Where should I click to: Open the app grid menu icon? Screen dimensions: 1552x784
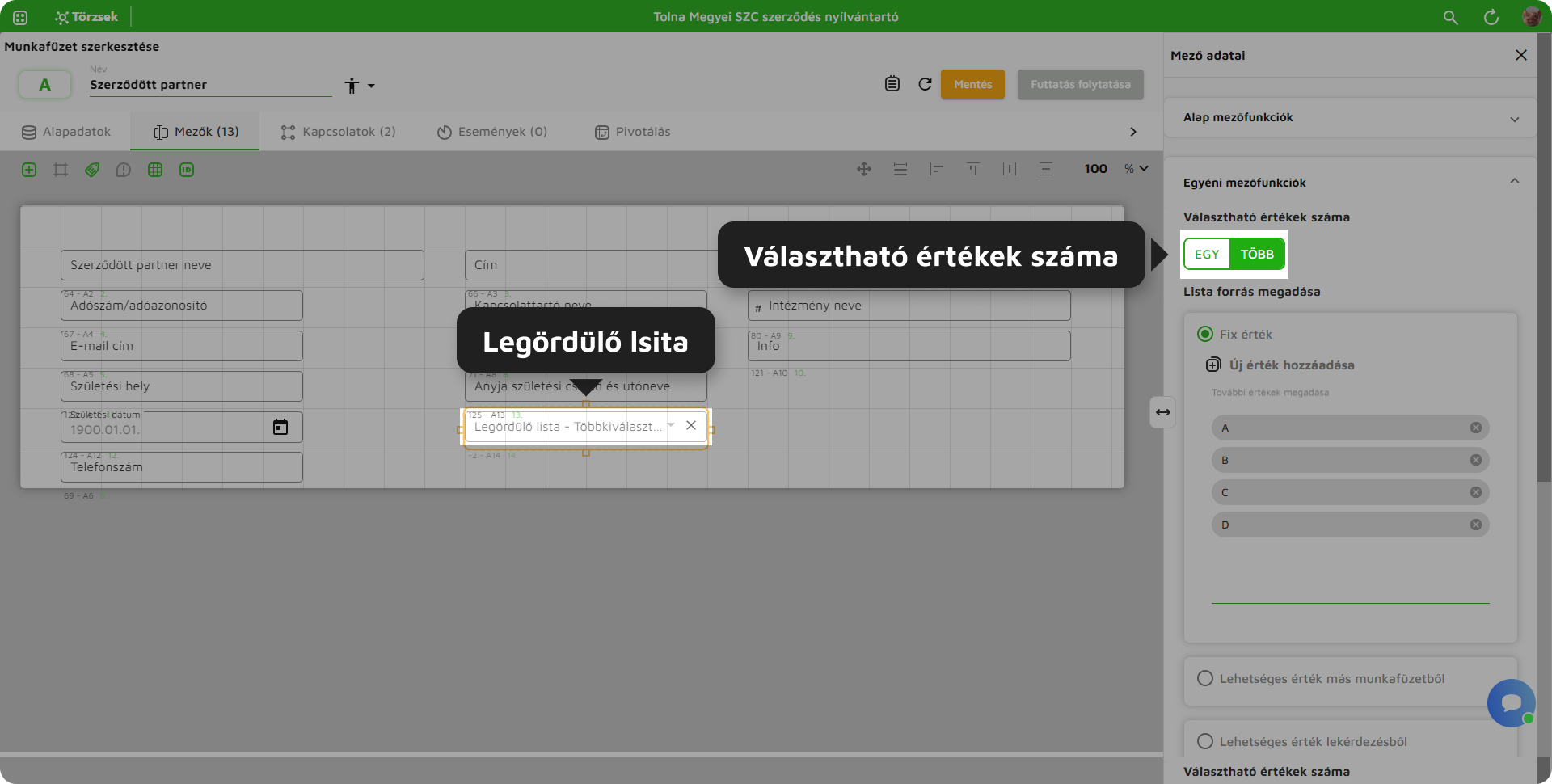20,17
